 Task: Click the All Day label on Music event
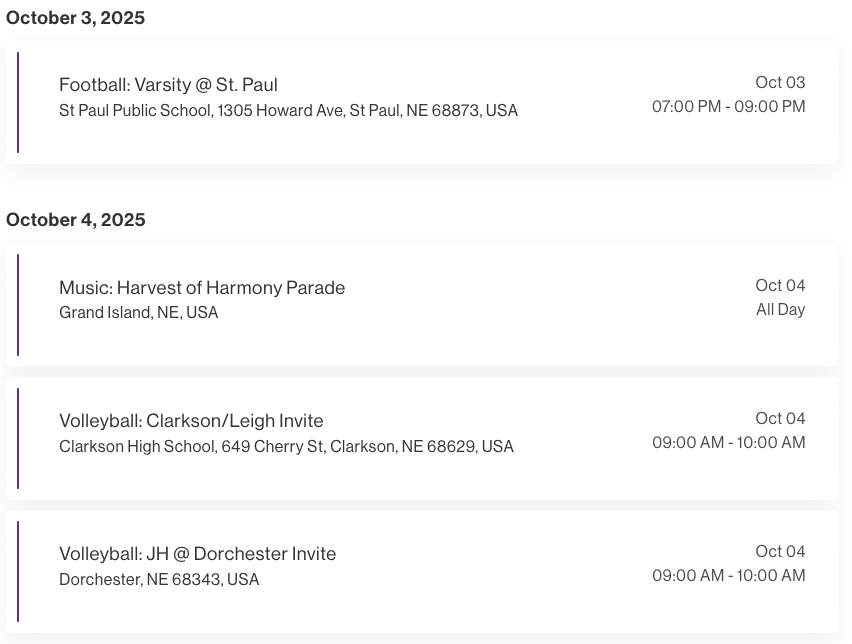click(x=780, y=310)
